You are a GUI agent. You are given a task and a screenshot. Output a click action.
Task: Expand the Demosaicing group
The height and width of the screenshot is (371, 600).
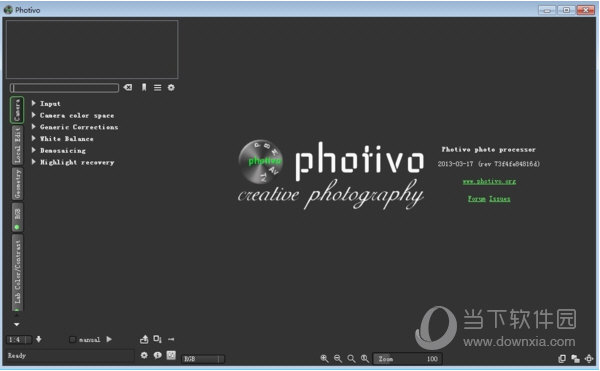point(59,151)
